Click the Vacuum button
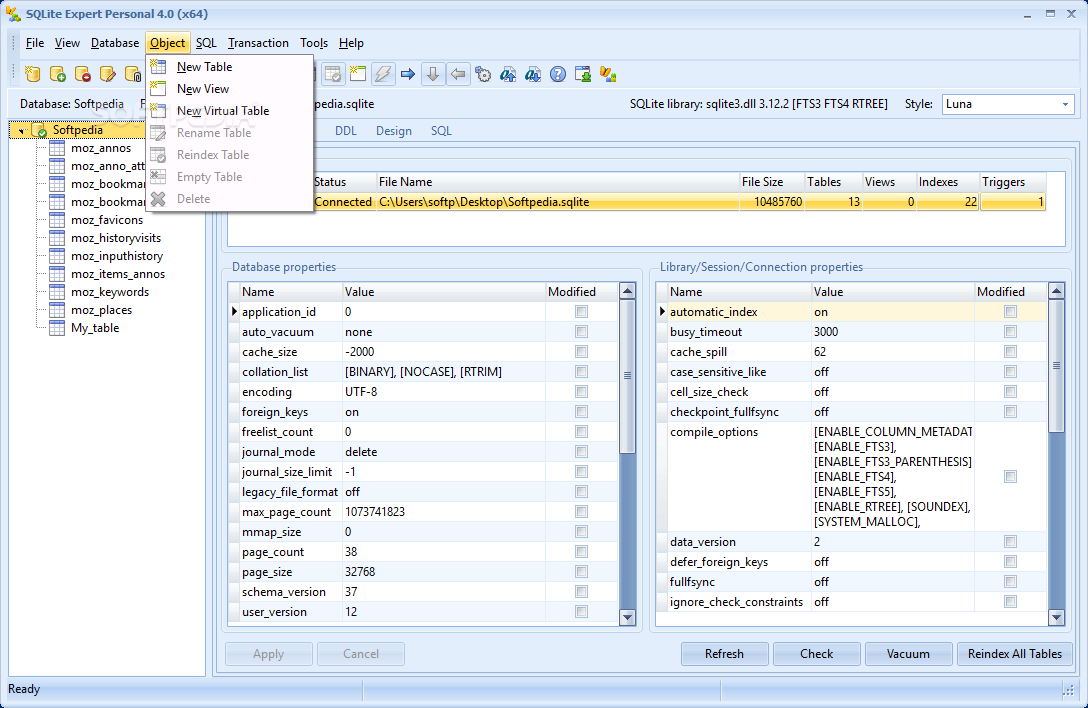Viewport: 1088px width, 708px height. [908, 654]
